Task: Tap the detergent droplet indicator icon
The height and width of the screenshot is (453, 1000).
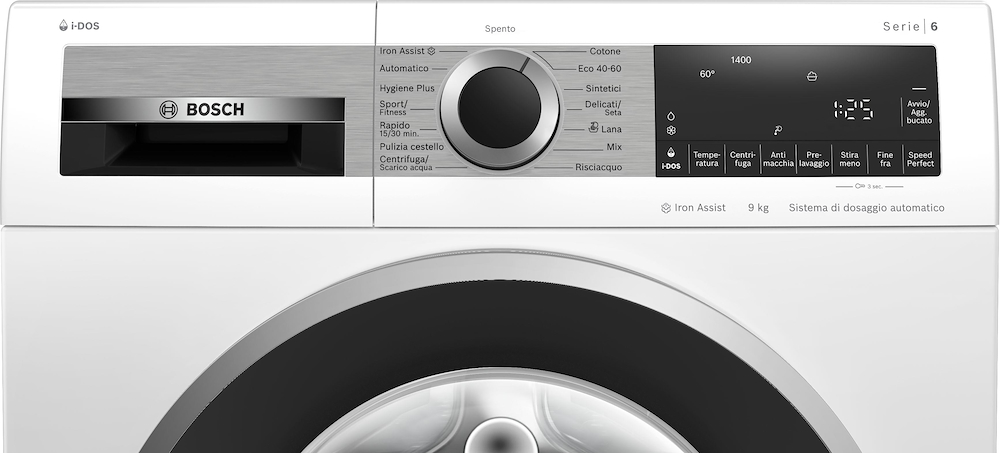Action: [671, 114]
